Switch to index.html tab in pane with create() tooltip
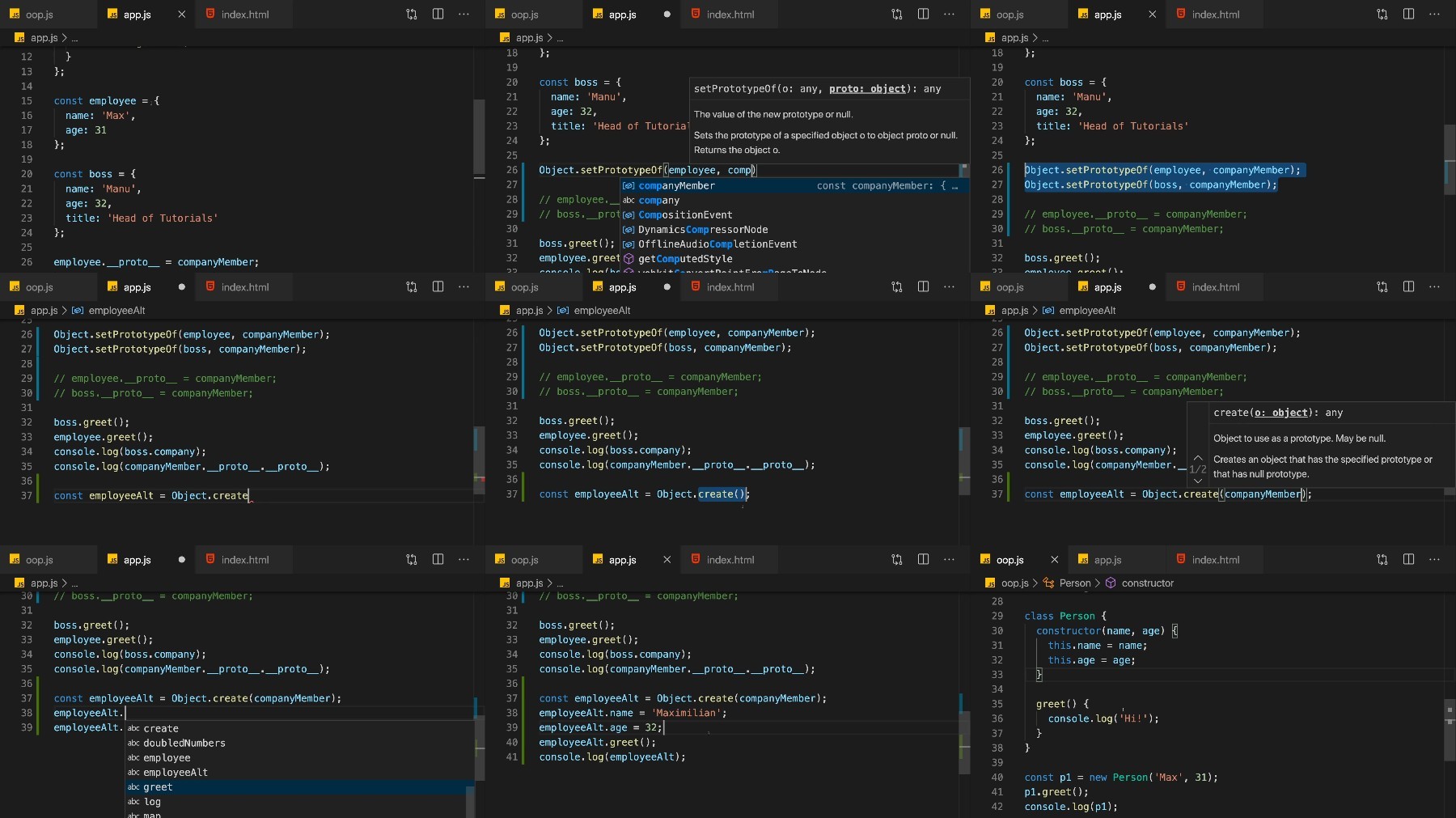 (x=1215, y=287)
